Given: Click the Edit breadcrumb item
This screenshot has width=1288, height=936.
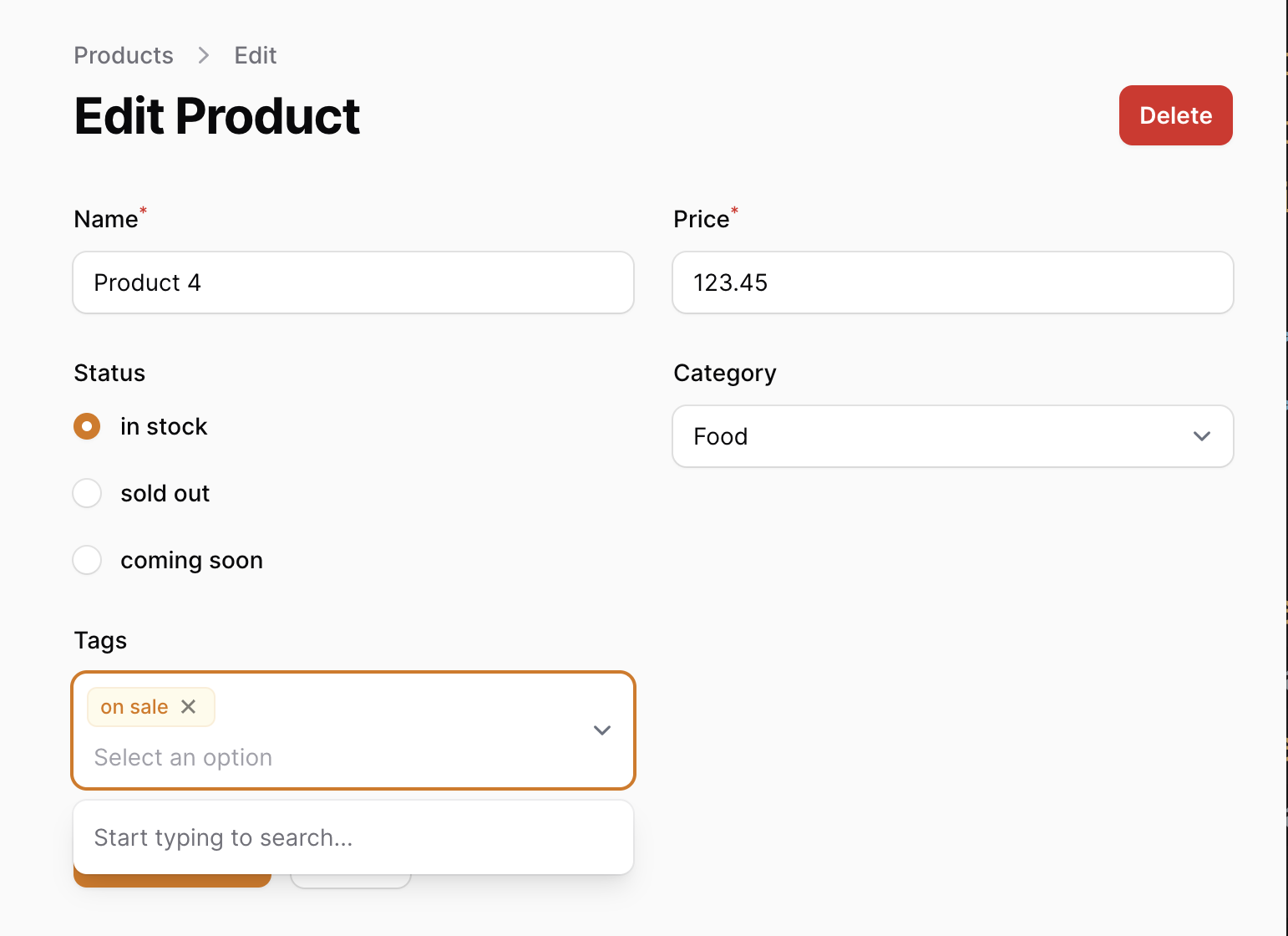Looking at the screenshot, I should (x=256, y=55).
